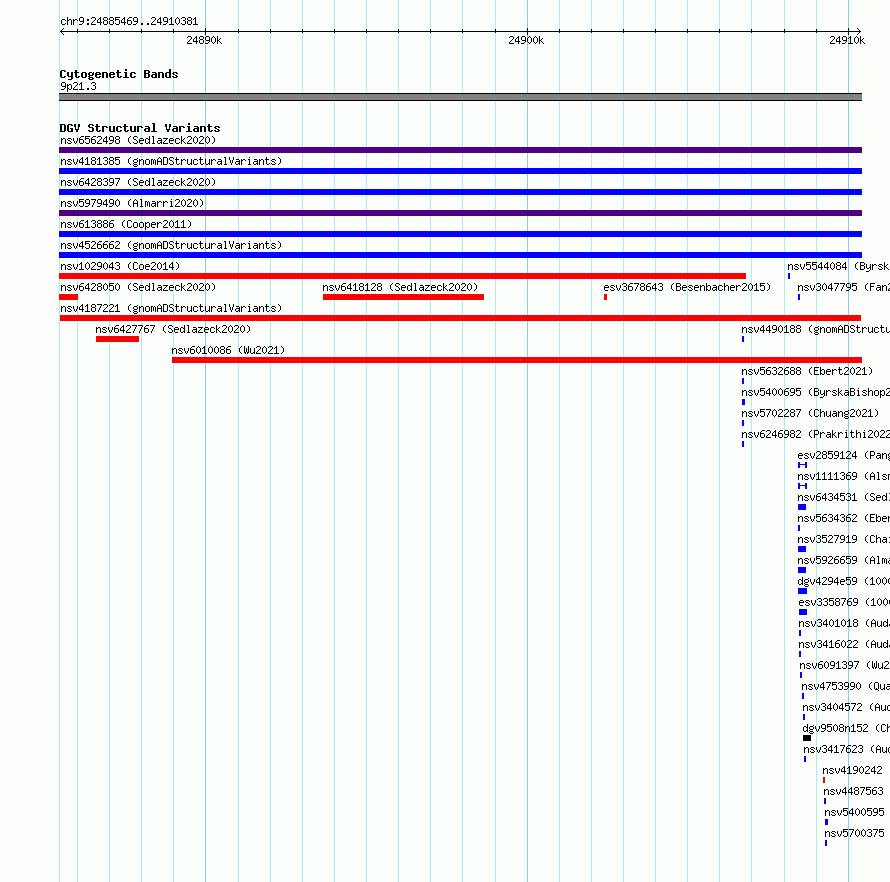Open variant nsv3047795 label
The image size is (890, 882).
click(x=843, y=287)
